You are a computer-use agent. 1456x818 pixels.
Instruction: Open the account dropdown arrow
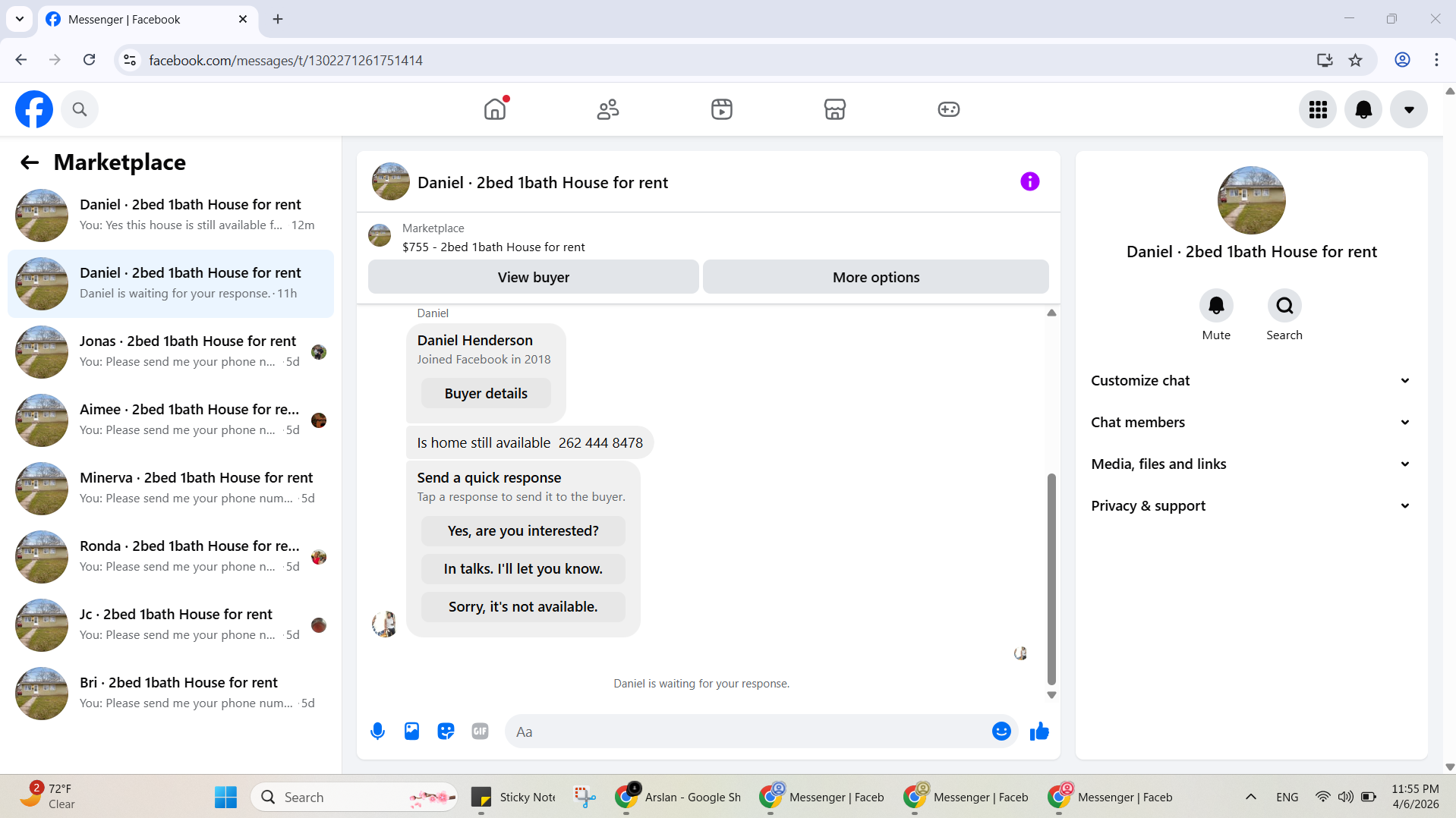click(1409, 109)
